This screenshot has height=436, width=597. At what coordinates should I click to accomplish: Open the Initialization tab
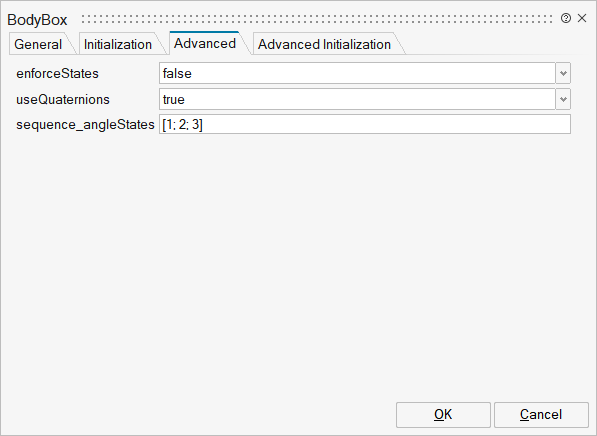pyautogui.click(x=118, y=44)
